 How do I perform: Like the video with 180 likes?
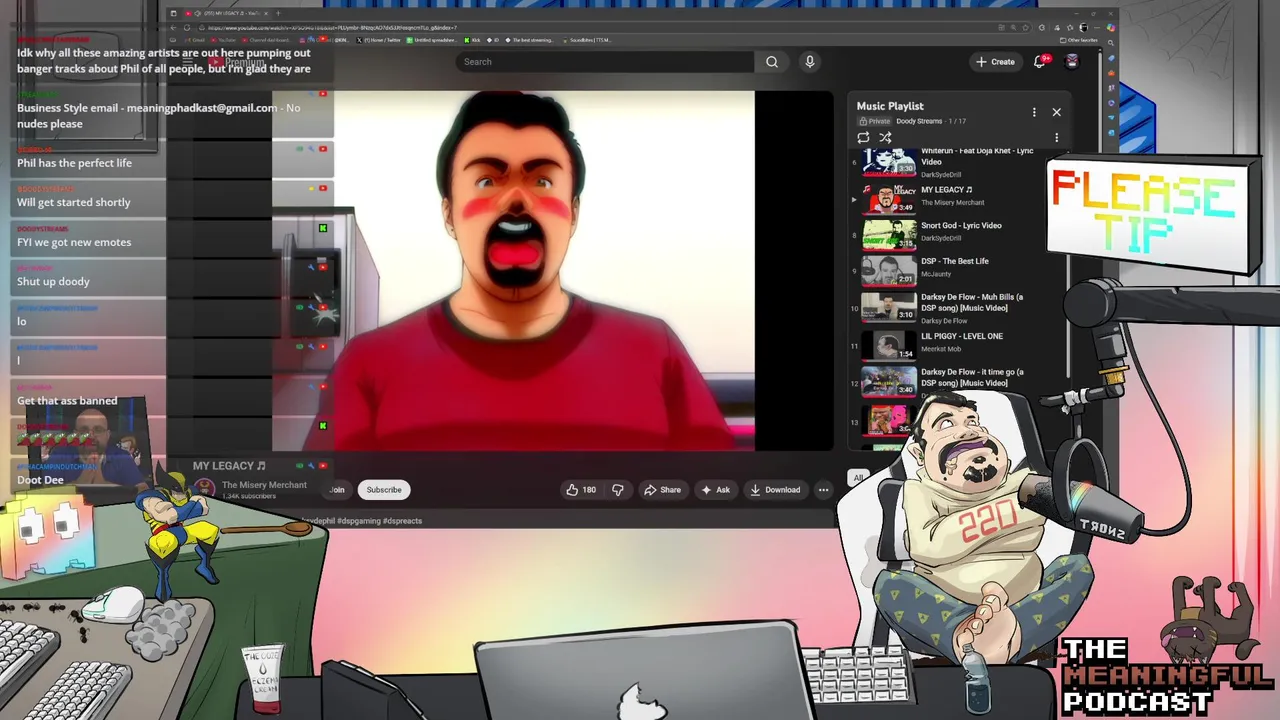point(581,490)
